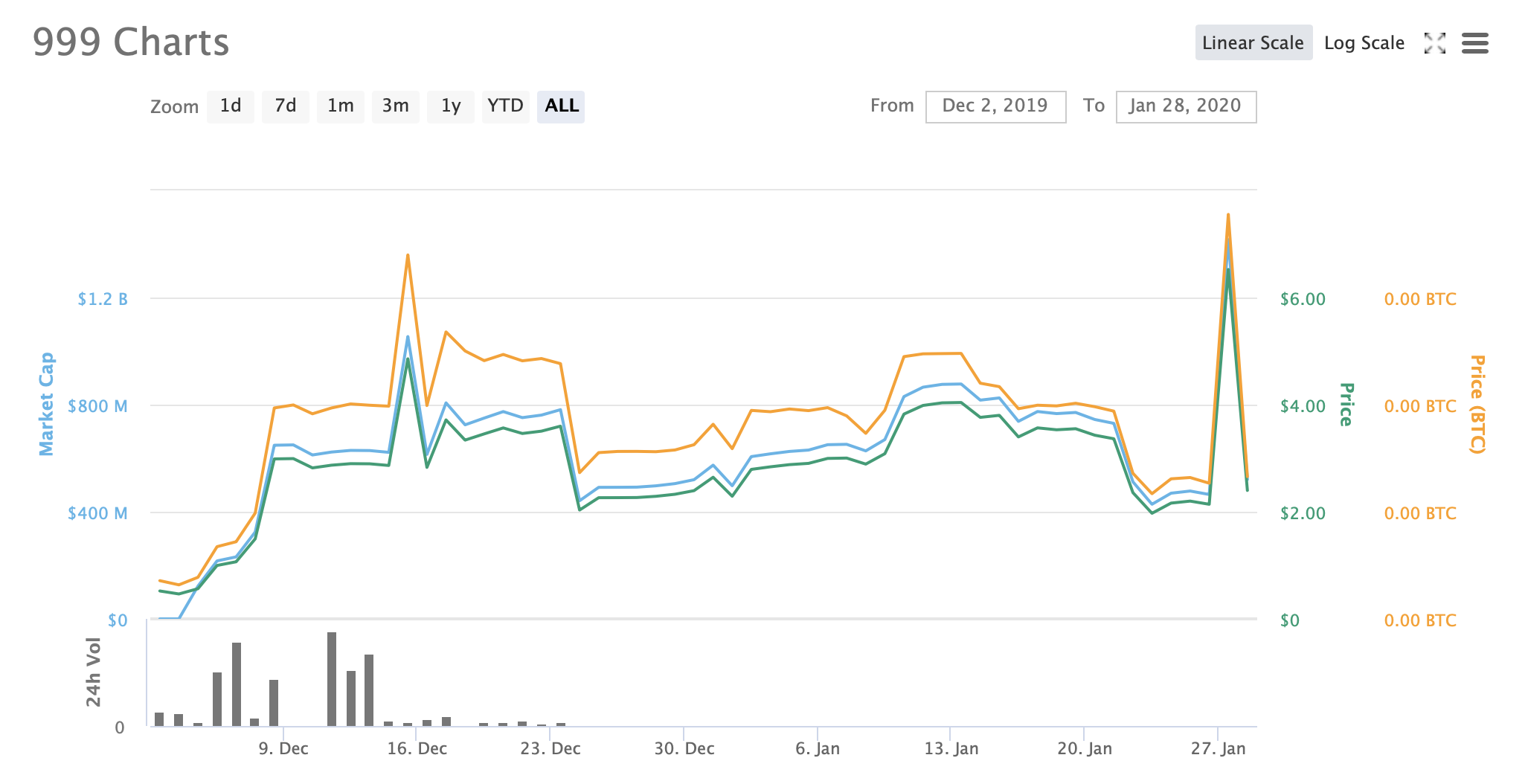This screenshot has height=784, width=1528.
Task: Click the $1.2 B axis label
Action: click(103, 299)
